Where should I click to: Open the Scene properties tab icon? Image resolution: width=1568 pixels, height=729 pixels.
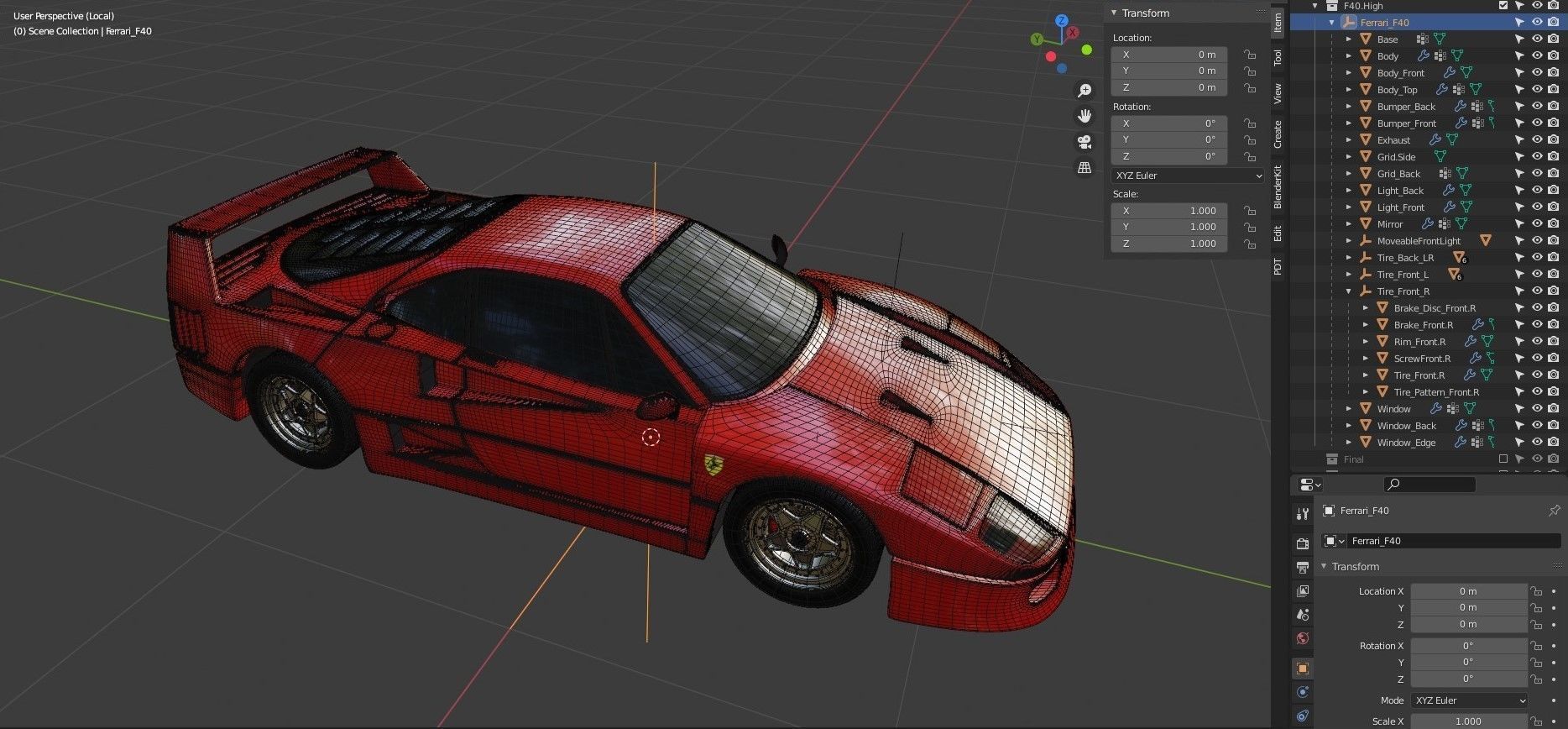coord(1303,615)
